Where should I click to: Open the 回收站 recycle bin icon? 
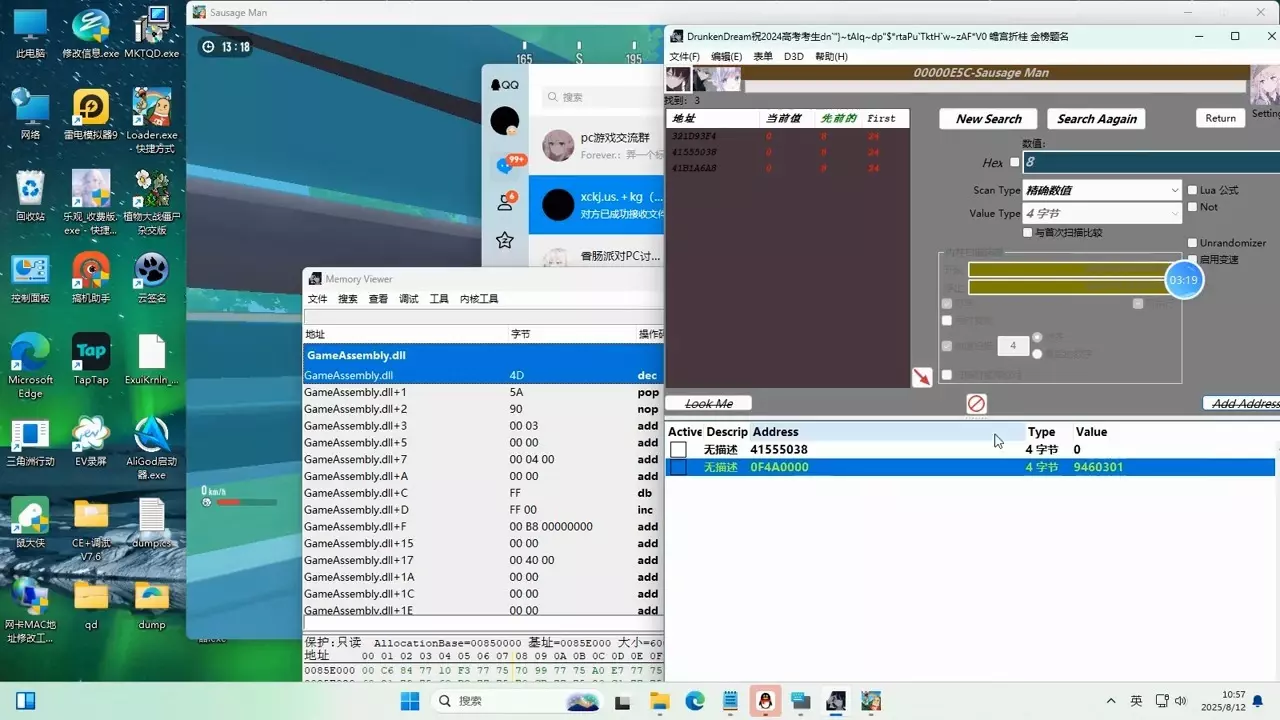tap(30, 195)
